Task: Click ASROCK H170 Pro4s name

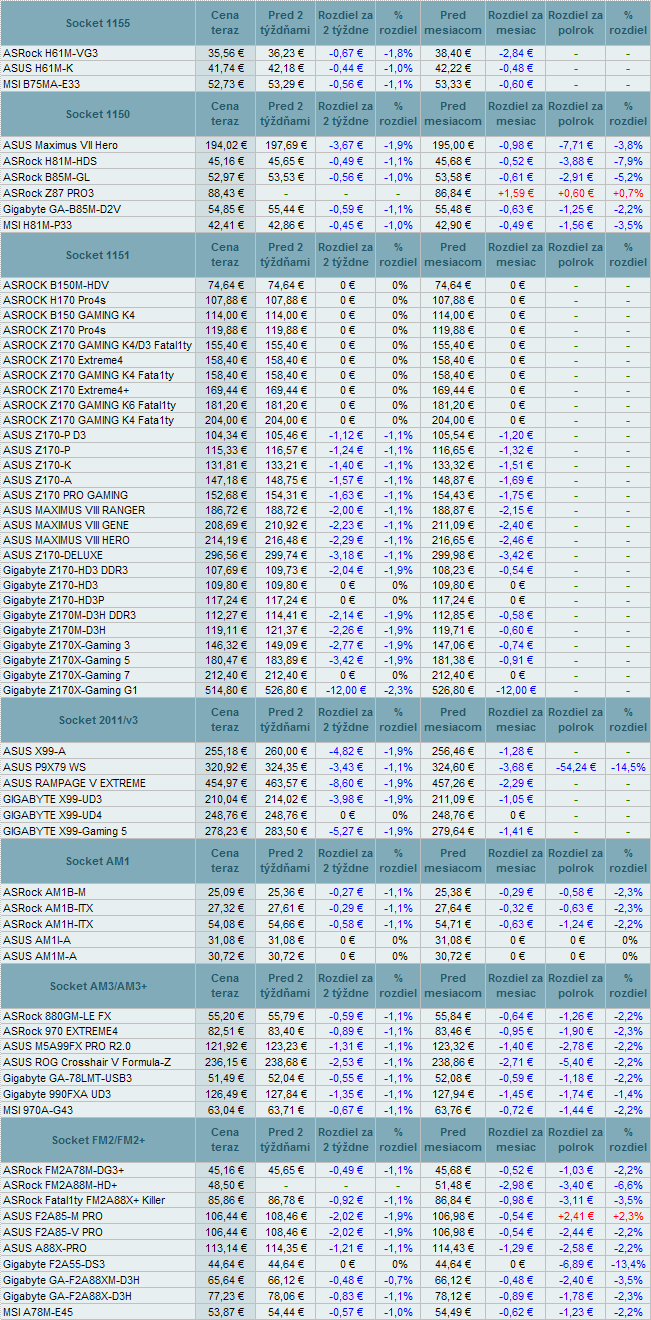Action: pos(54,300)
